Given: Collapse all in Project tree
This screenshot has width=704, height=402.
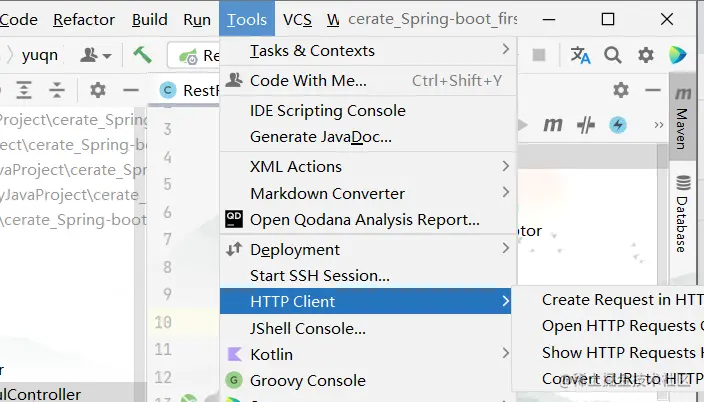Looking at the screenshot, I should click(x=57, y=91).
